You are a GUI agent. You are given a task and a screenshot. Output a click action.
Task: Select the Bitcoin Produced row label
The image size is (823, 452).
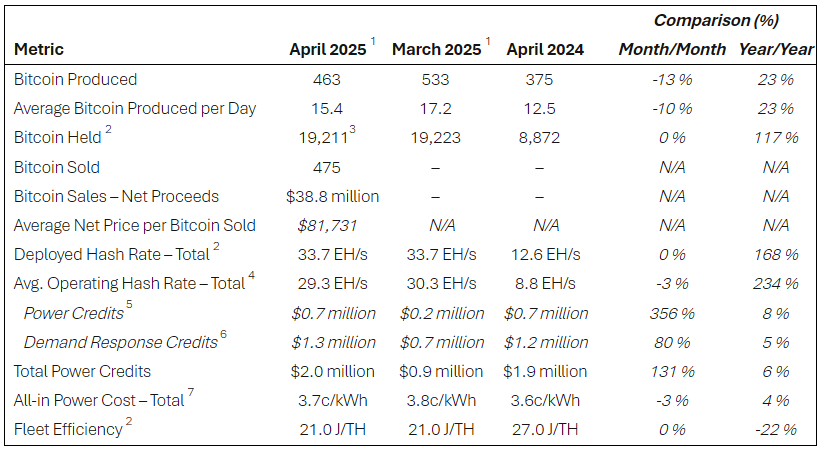pos(75,79)
